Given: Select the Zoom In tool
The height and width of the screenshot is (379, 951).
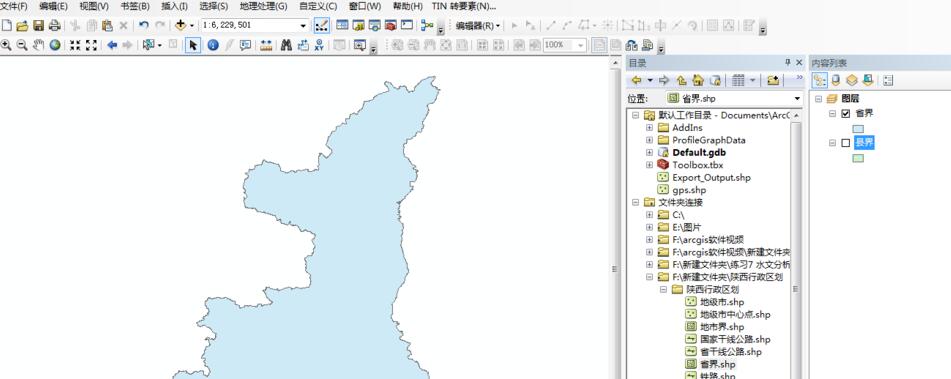Looking at the screenshot, I should coord(7,45).
